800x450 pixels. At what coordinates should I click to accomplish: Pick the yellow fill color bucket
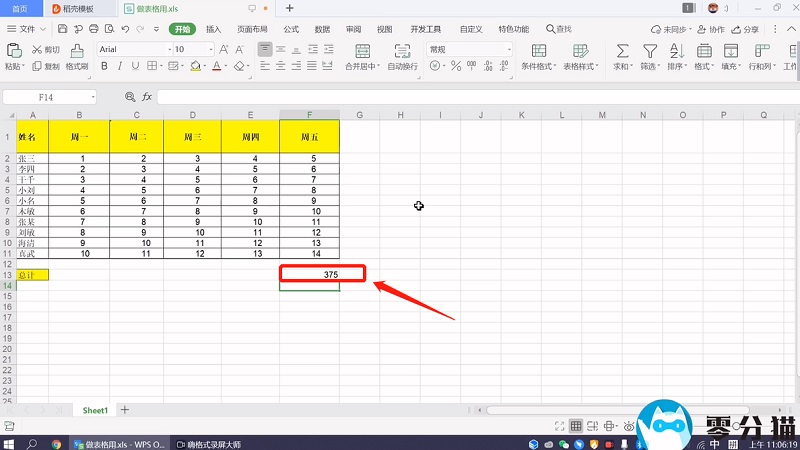coord(196,67)
